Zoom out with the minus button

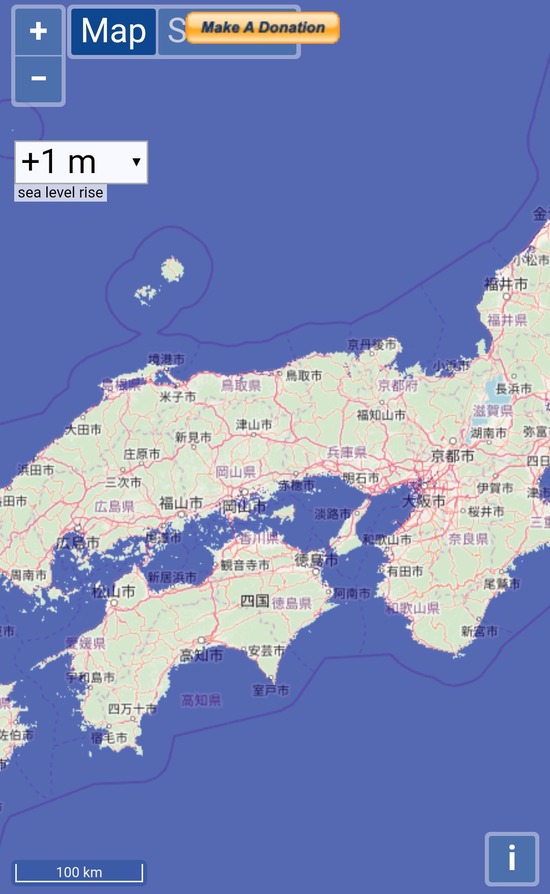(x=38, y=79)
